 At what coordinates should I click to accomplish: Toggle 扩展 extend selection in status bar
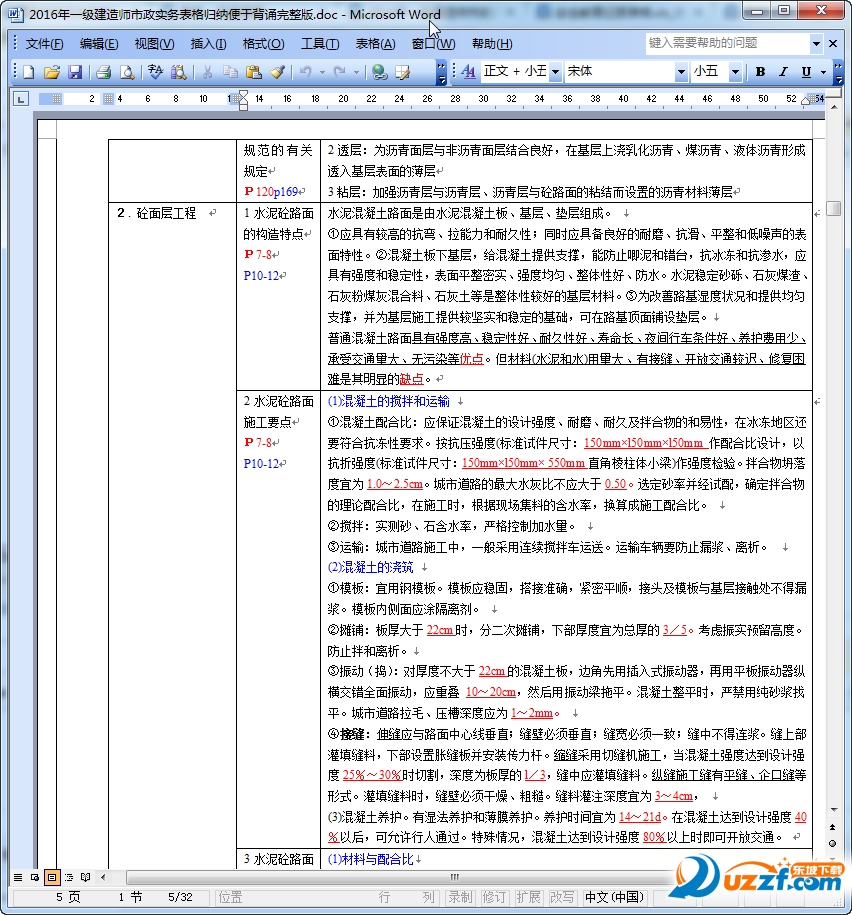tap(528, 897)
